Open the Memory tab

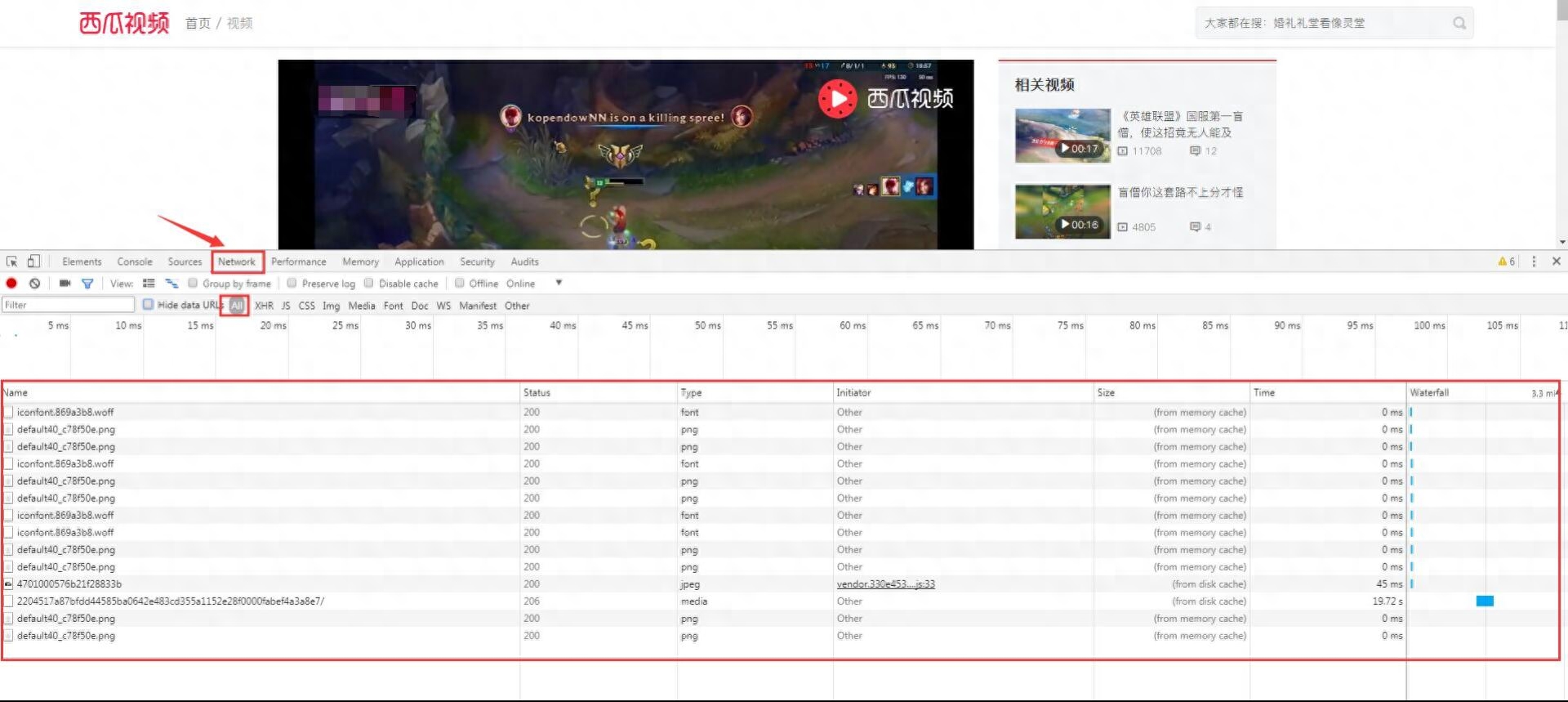(x=360, y=262)
